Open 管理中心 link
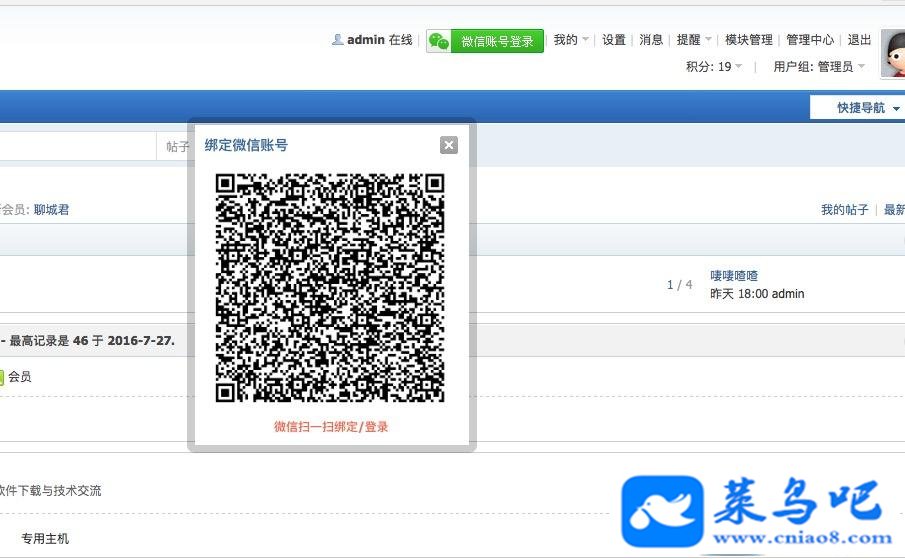The width and height of the screenshot is (905, 559). 810,40
